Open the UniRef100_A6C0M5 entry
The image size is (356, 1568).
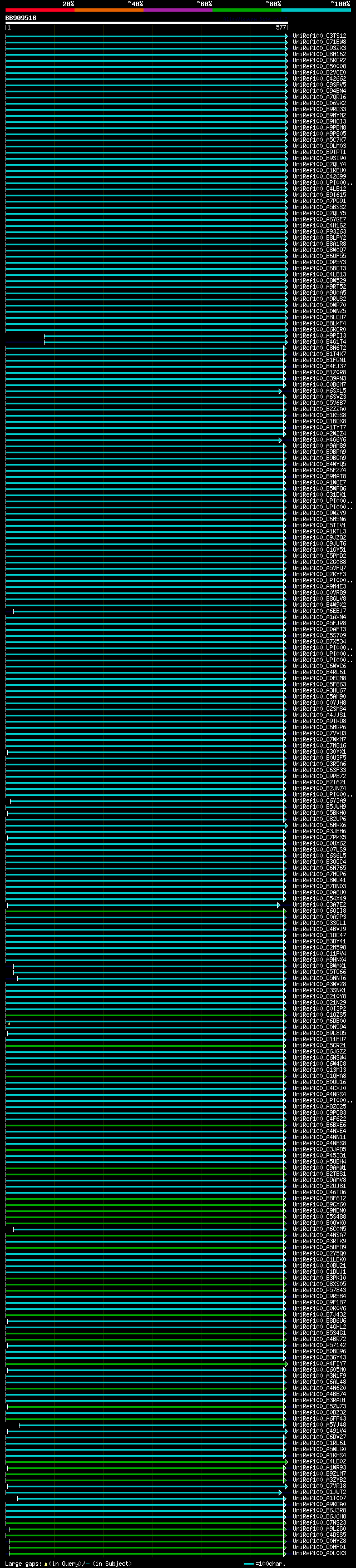319,1229
